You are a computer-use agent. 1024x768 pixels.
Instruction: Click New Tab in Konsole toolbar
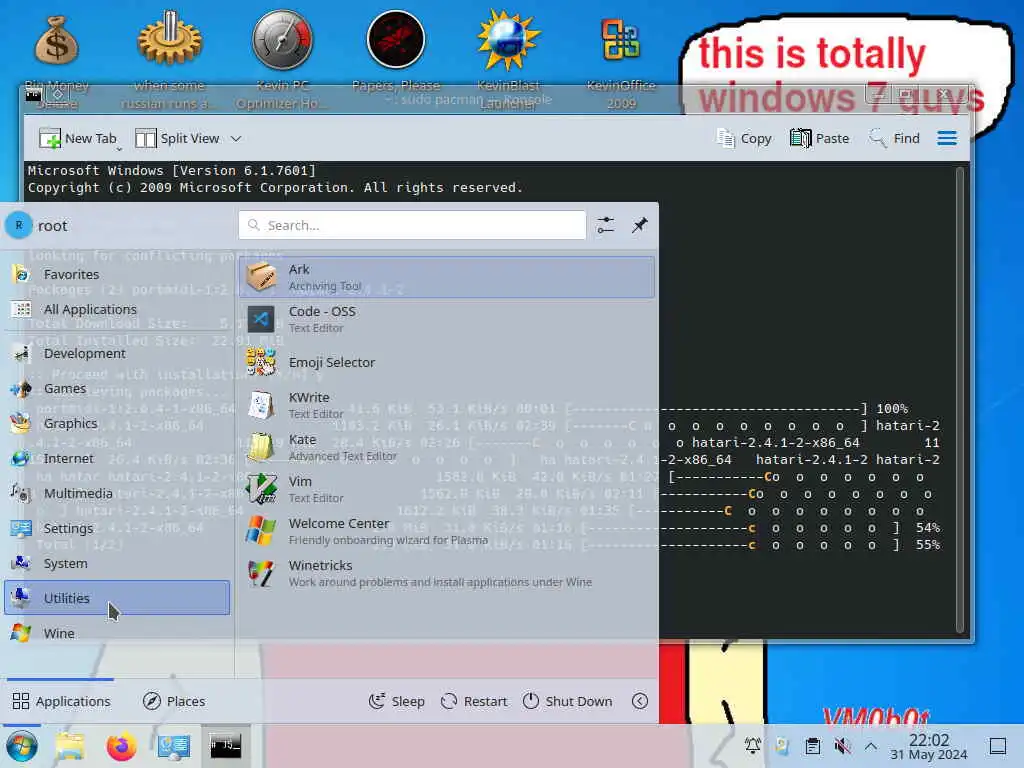(x=78, y=138)
